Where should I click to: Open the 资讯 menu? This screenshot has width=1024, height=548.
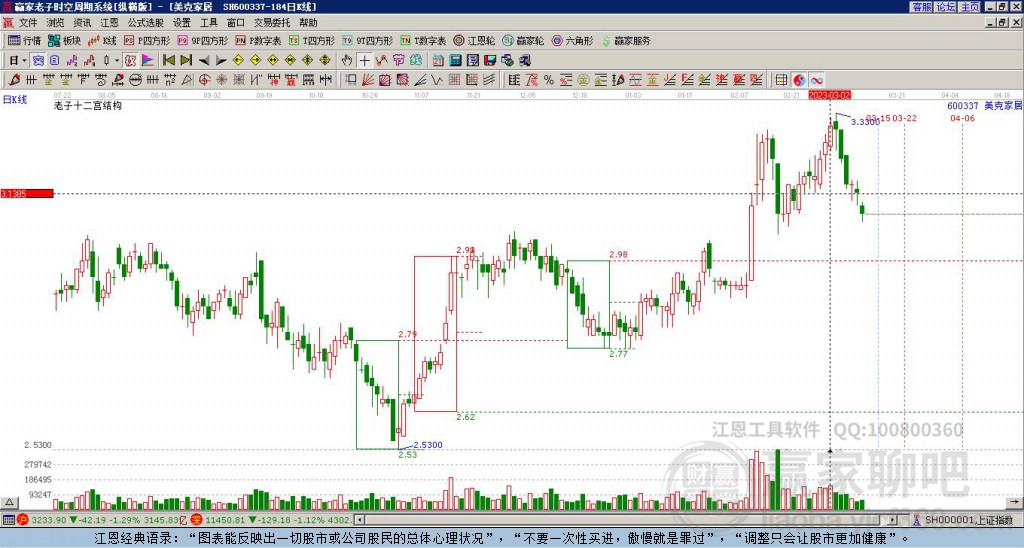[x=82, y=23]
